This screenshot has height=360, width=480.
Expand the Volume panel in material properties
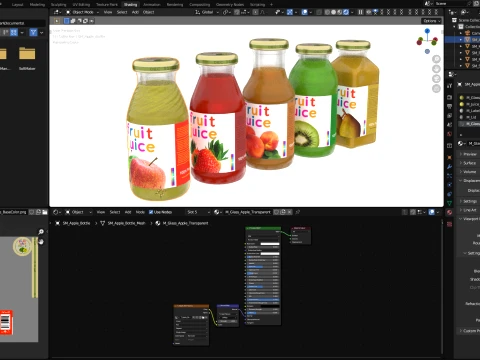tap(468, 172)
